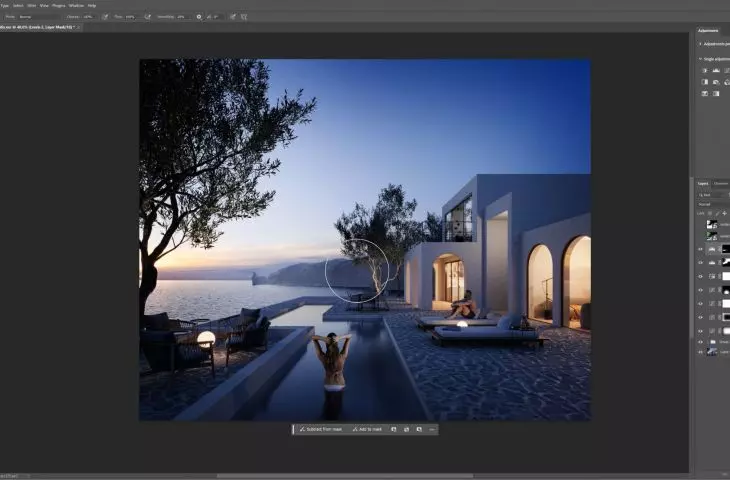Select the bottom image layer thumbnail

coord(712,352)
